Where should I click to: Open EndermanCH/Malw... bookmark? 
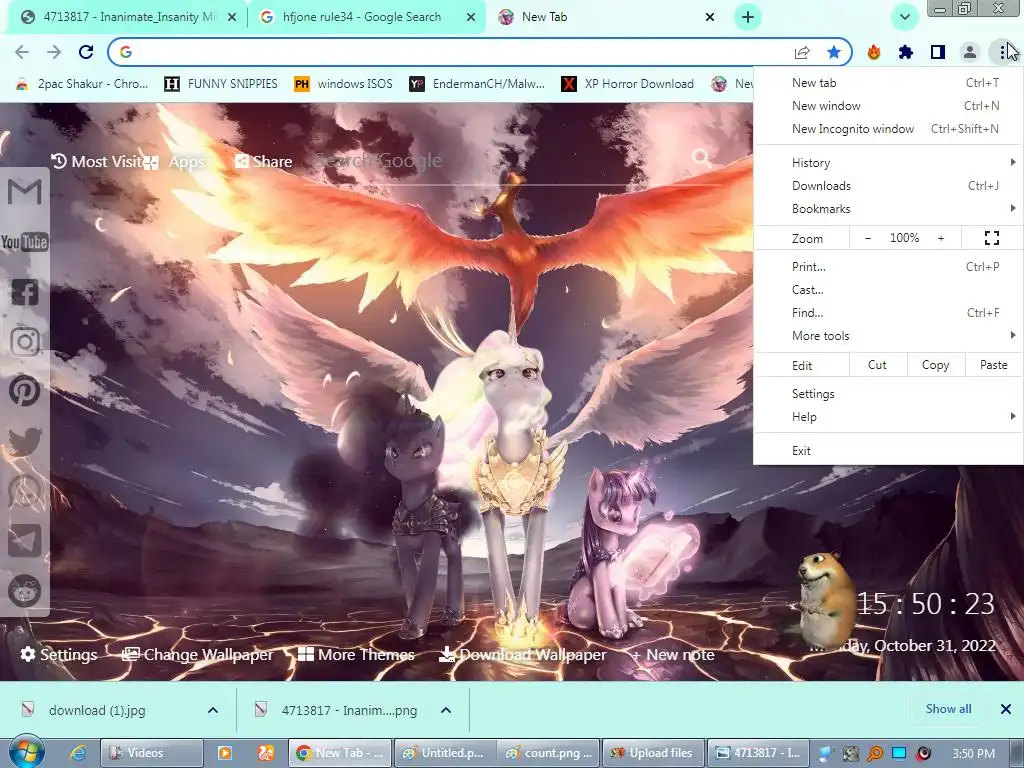[477, 84]
